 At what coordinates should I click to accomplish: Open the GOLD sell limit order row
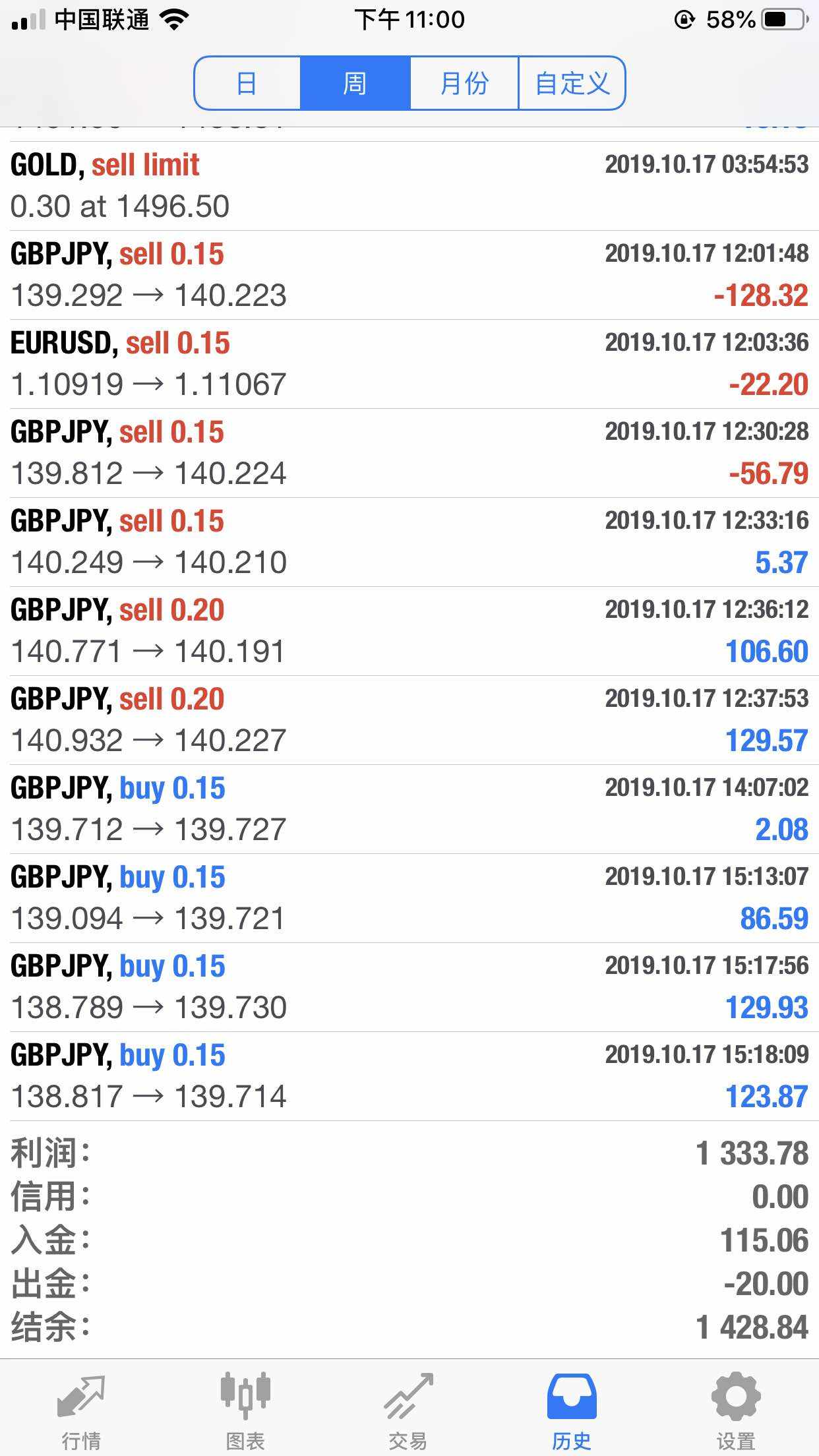[x=409, y=186]
